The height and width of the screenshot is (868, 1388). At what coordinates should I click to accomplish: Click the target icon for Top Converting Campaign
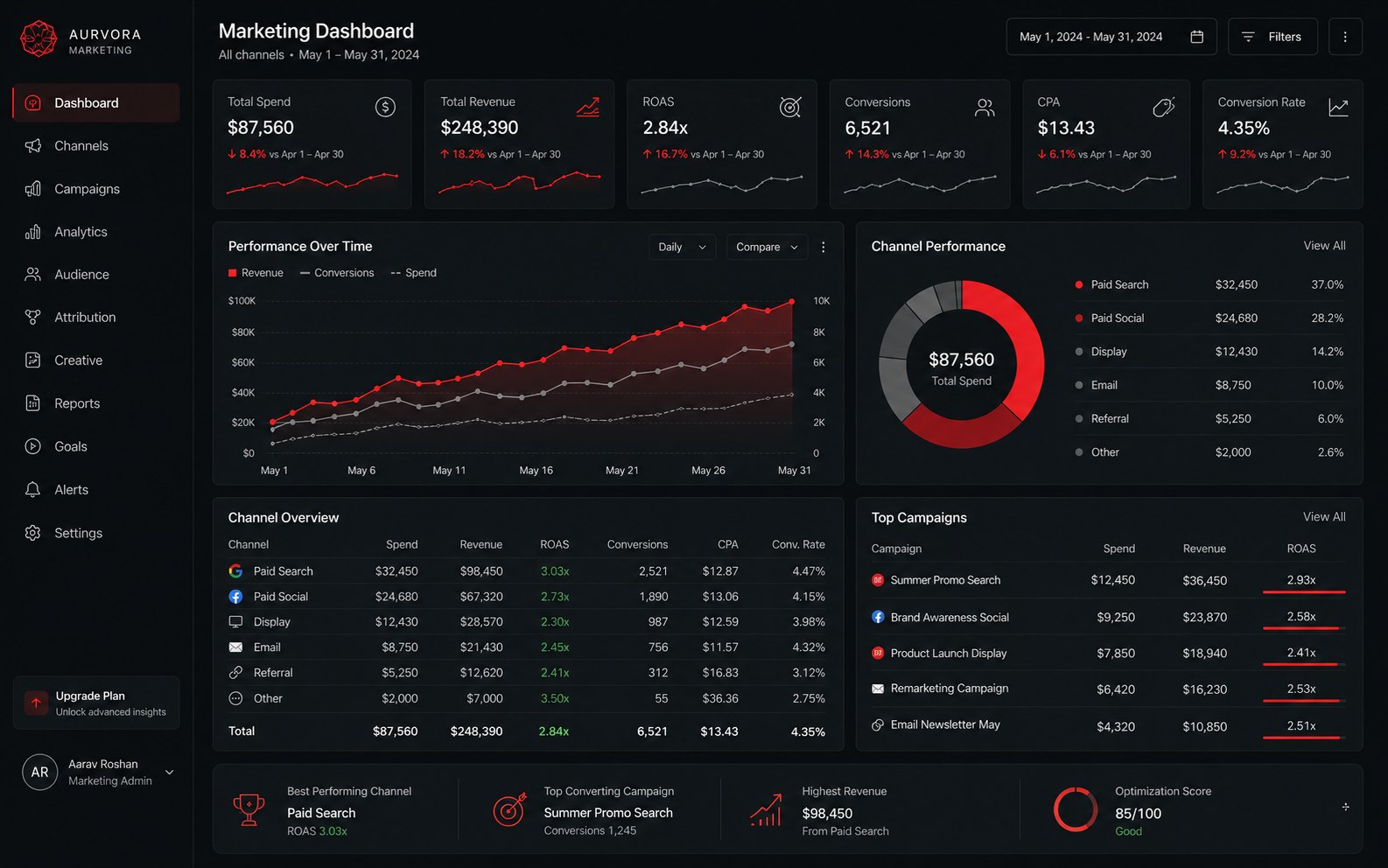(510, 810)
